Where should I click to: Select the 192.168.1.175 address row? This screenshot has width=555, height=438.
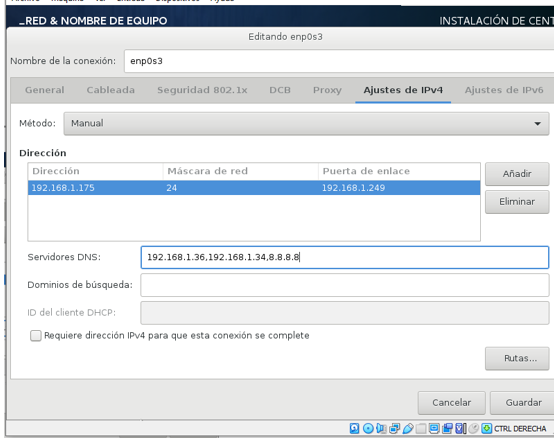pos(254,188)
